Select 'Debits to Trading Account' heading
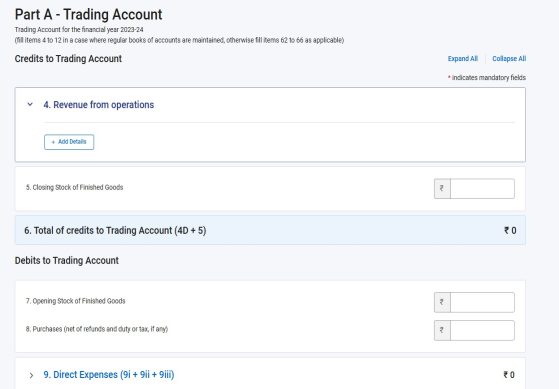 (x=67, y=261)
